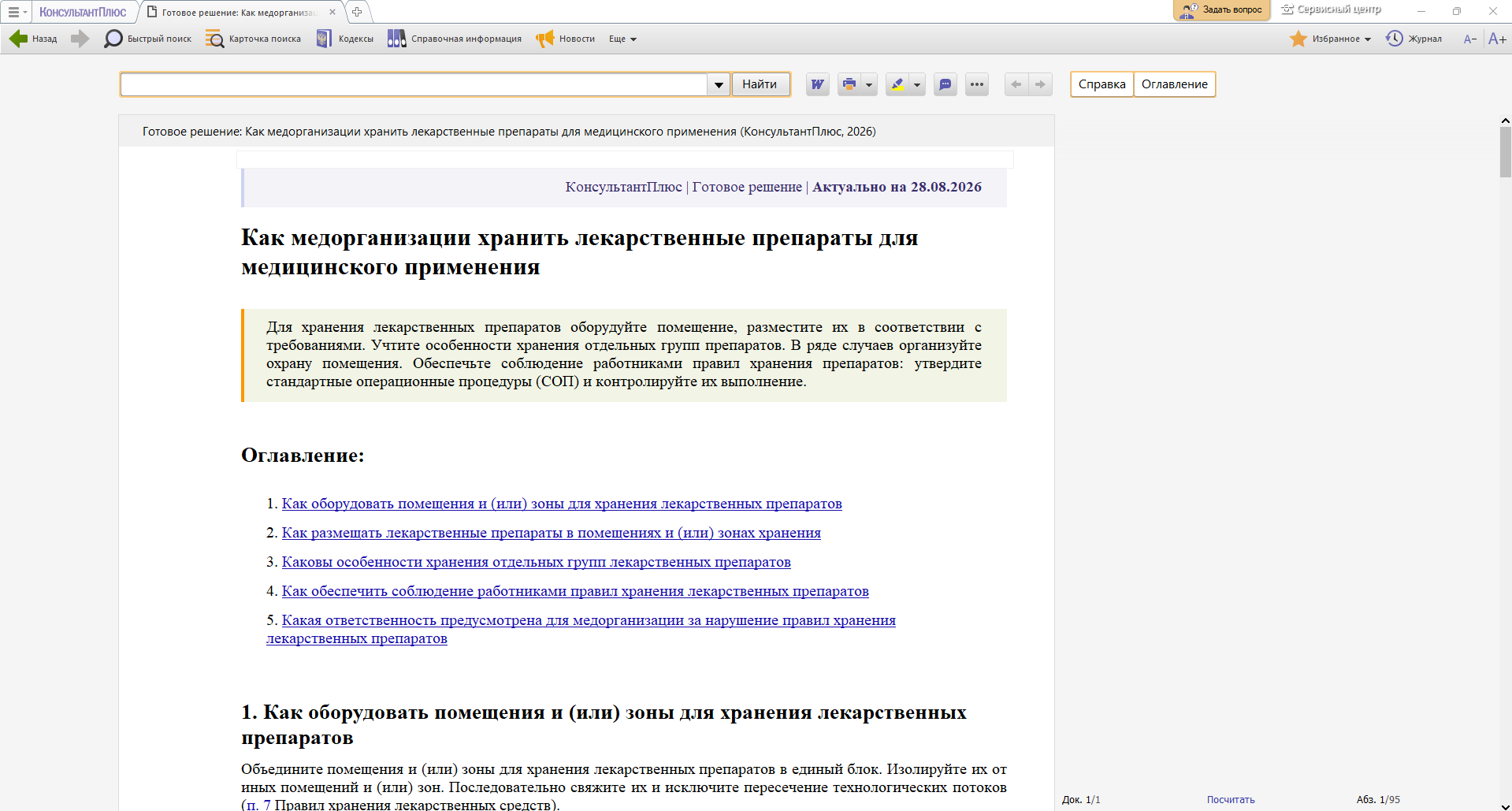
Task: Open Избранное favorites
Action: tap(1324, 39)
